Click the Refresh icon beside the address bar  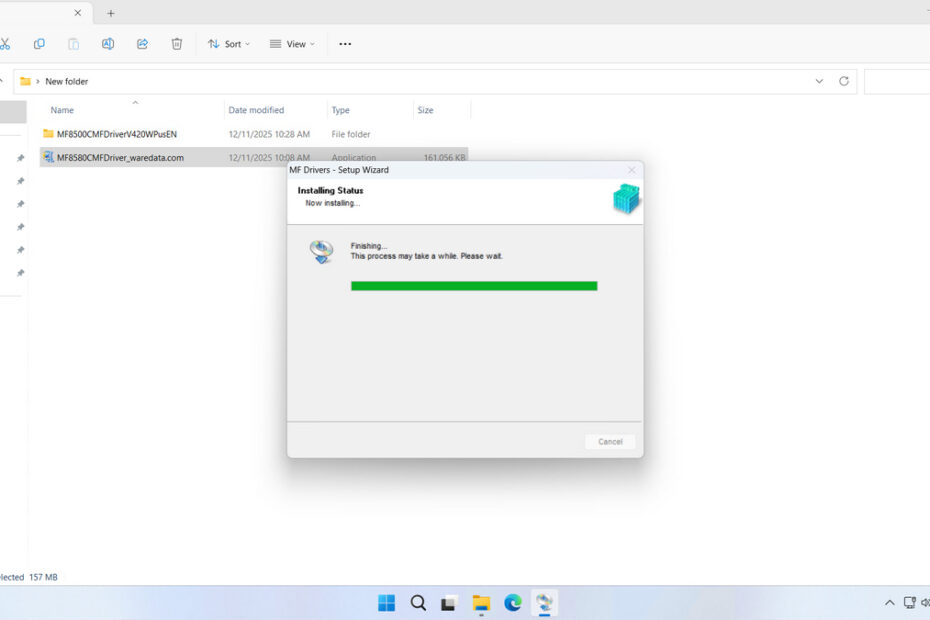(x=844, y=81)
